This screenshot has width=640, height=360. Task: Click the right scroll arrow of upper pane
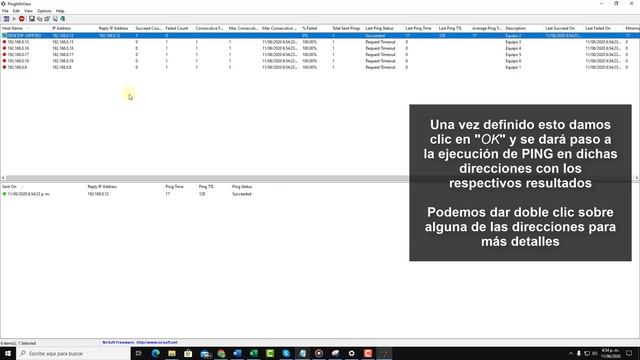pyautogui.click(x=637, y=178)
